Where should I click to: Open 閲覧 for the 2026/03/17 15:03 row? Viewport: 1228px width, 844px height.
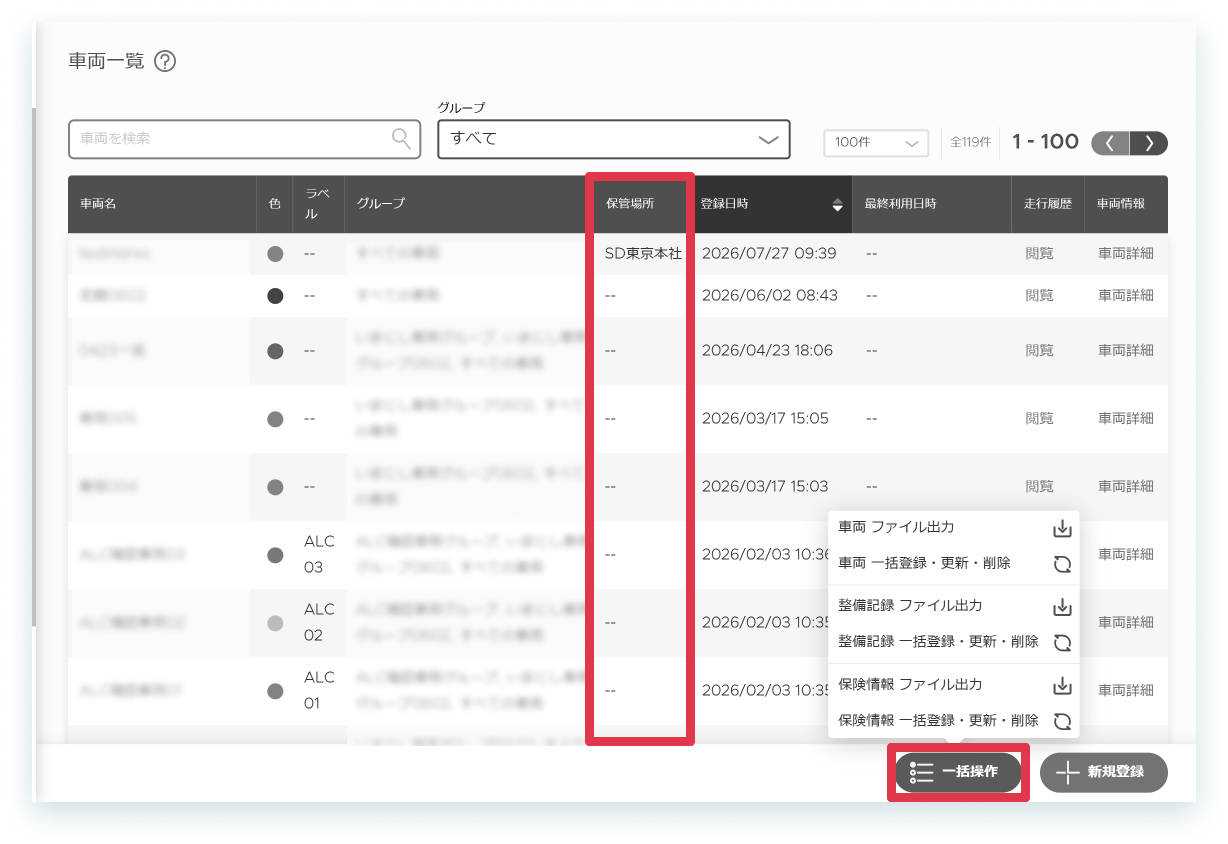click(1039, 487)
